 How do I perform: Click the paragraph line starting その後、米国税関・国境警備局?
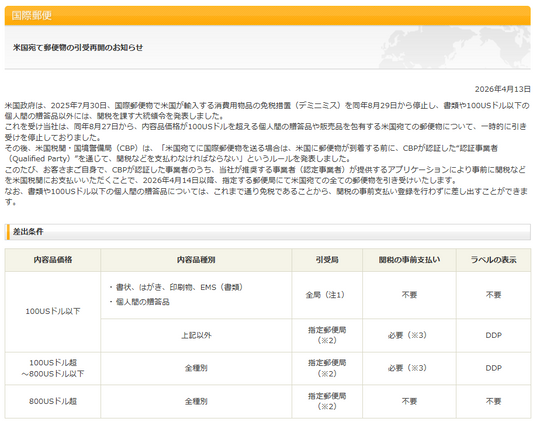coord(251,149)
